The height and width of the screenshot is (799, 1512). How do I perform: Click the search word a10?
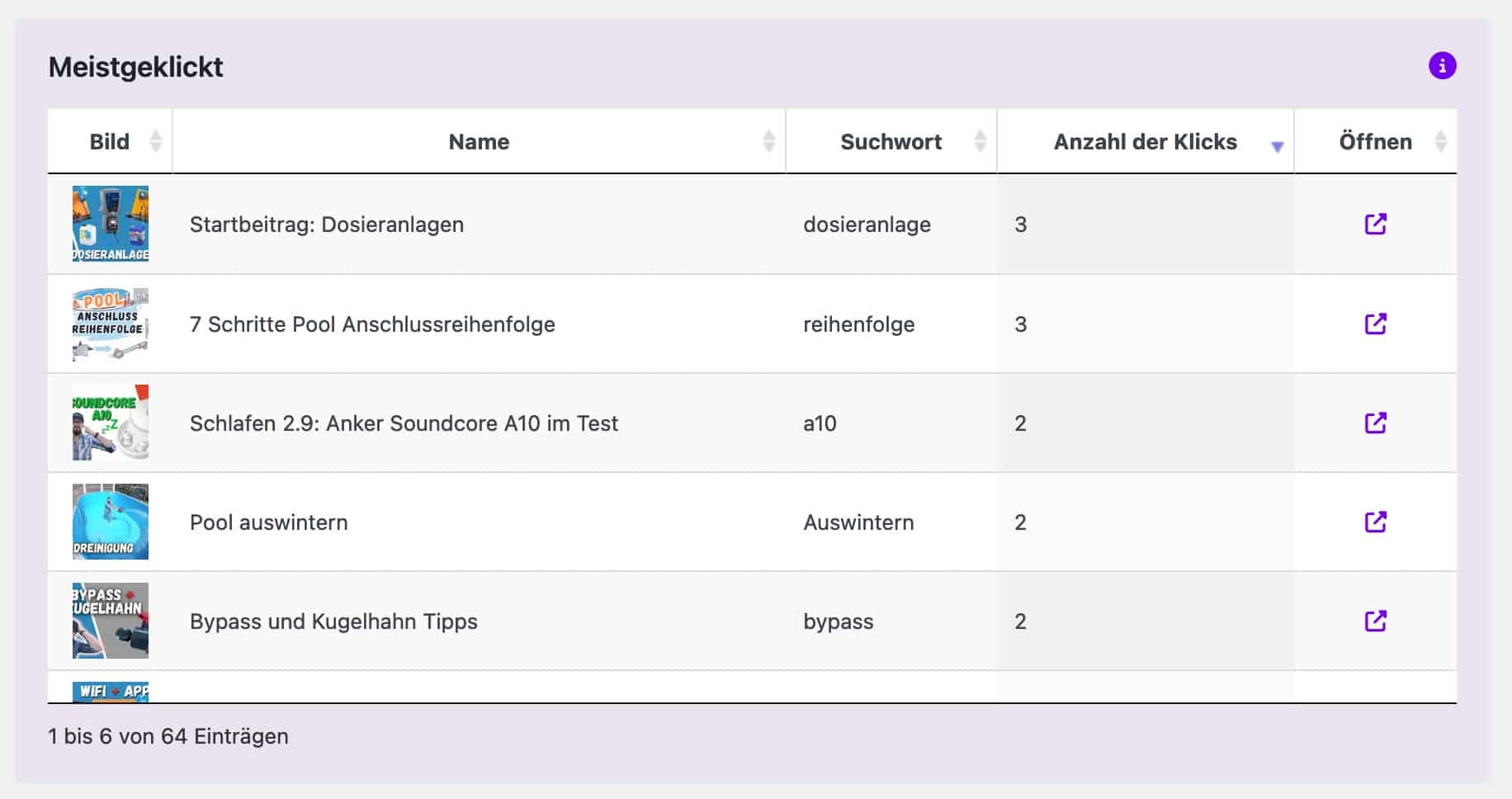[x=820, y=423]
